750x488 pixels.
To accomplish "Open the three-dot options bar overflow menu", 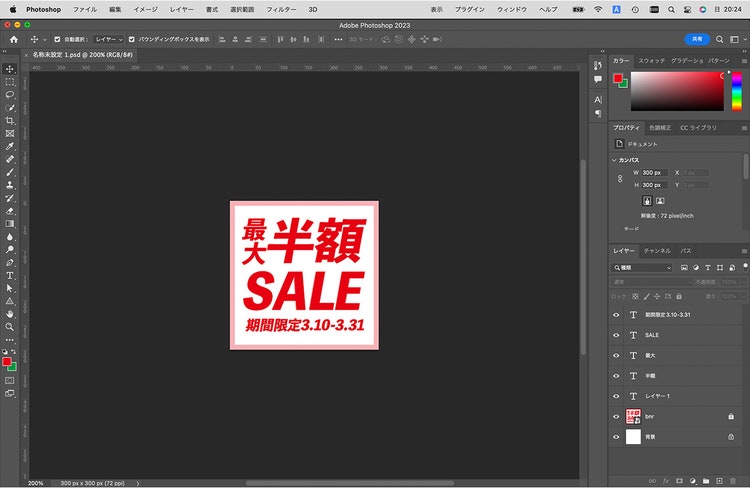I will point(338,39).
